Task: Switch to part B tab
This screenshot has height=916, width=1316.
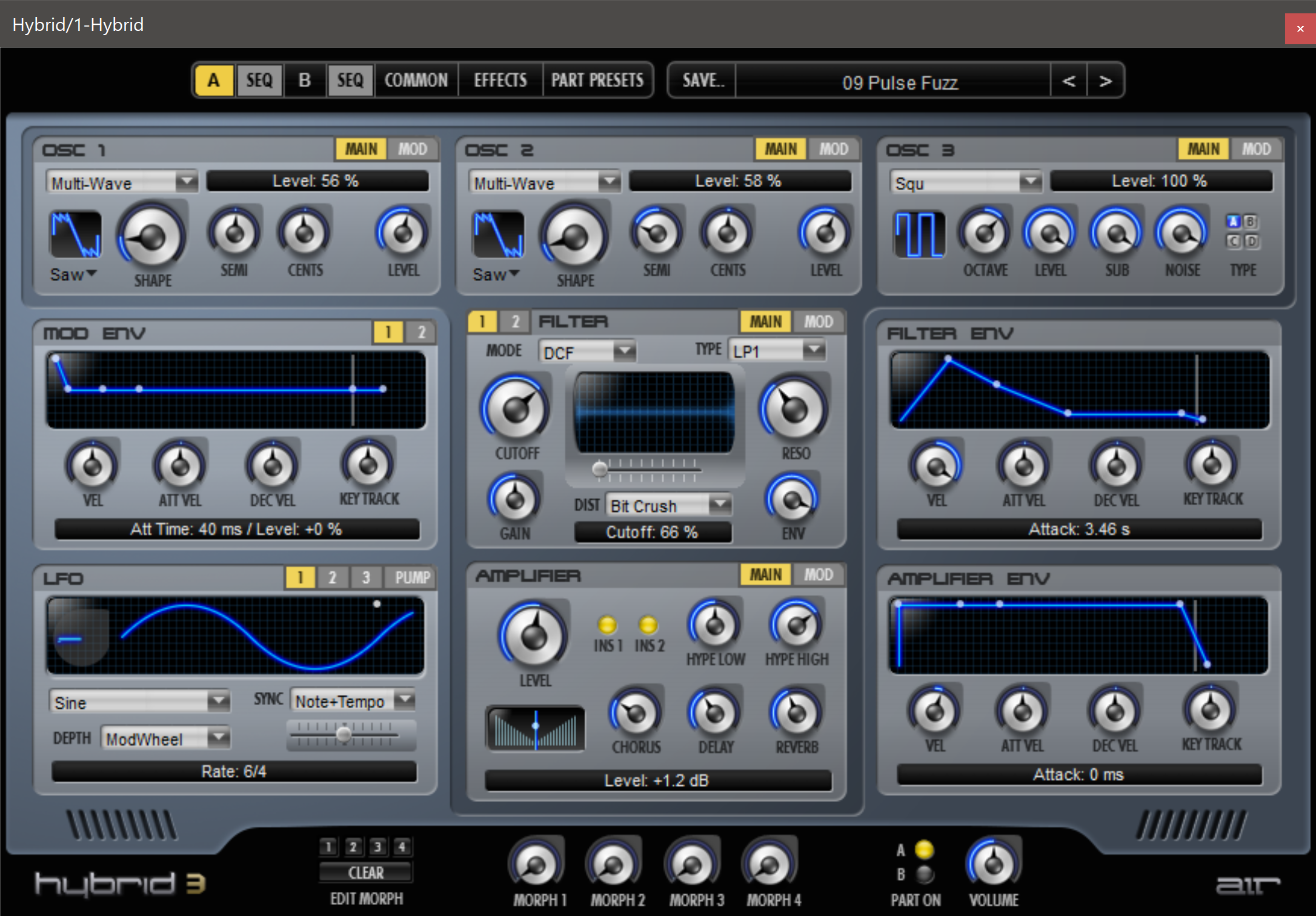Action: pos(305,80)
